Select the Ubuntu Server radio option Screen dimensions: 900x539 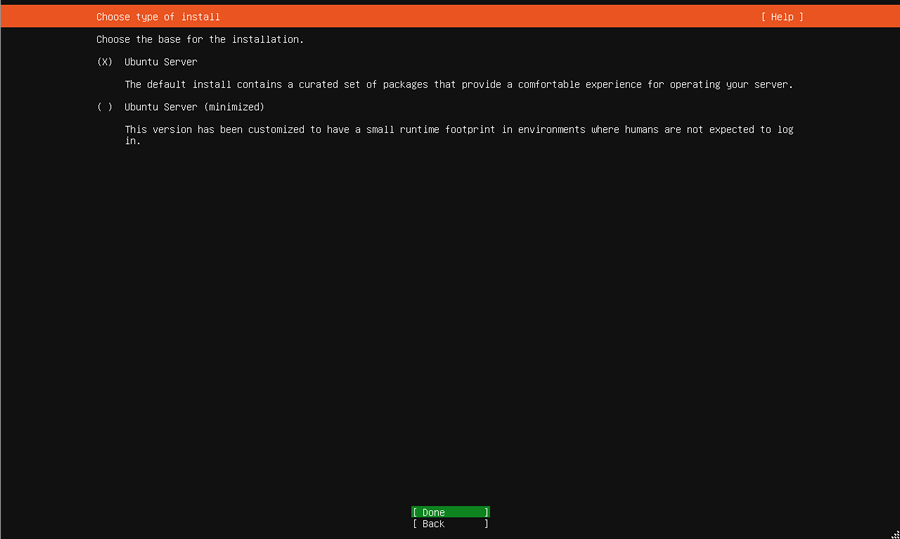[x=104, y=62]
